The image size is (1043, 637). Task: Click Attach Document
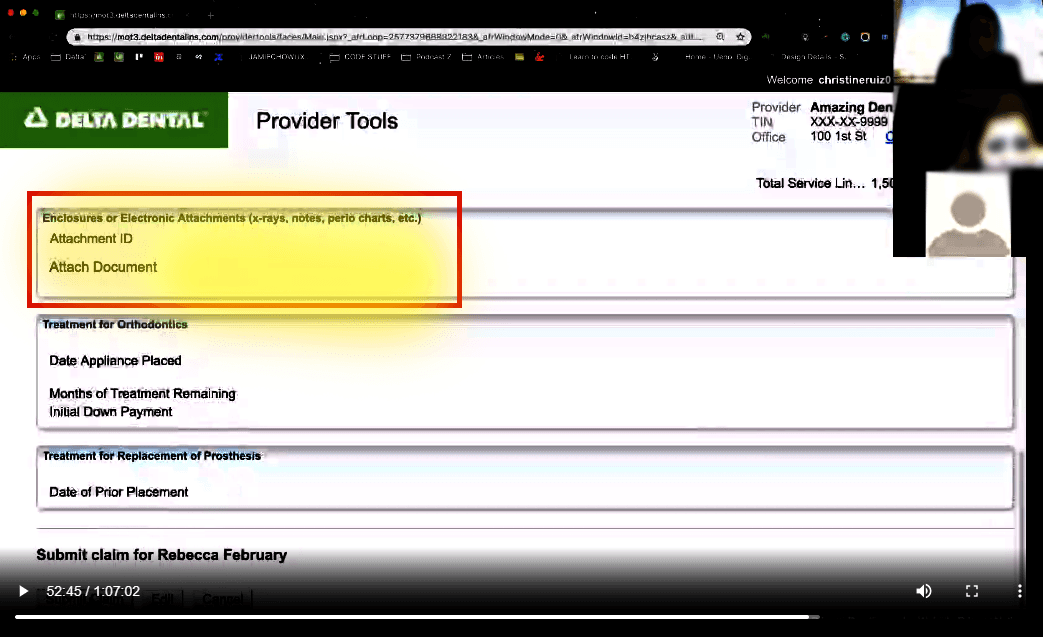[x=103, y=267]
